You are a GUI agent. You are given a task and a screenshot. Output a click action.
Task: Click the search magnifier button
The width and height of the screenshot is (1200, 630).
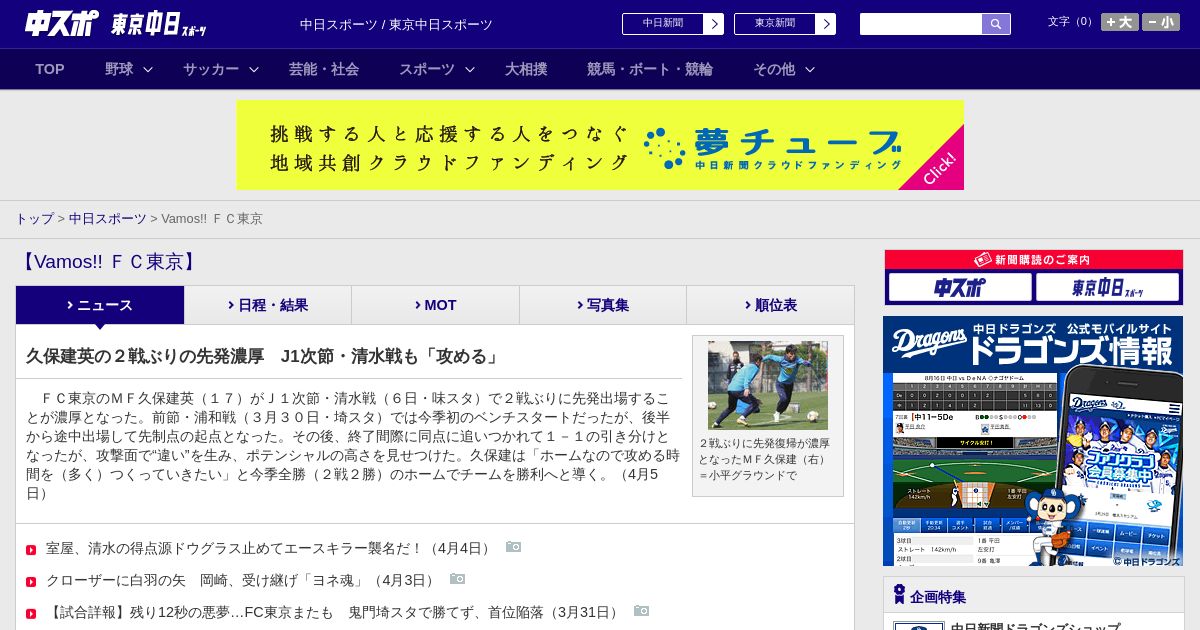point(996,24)
